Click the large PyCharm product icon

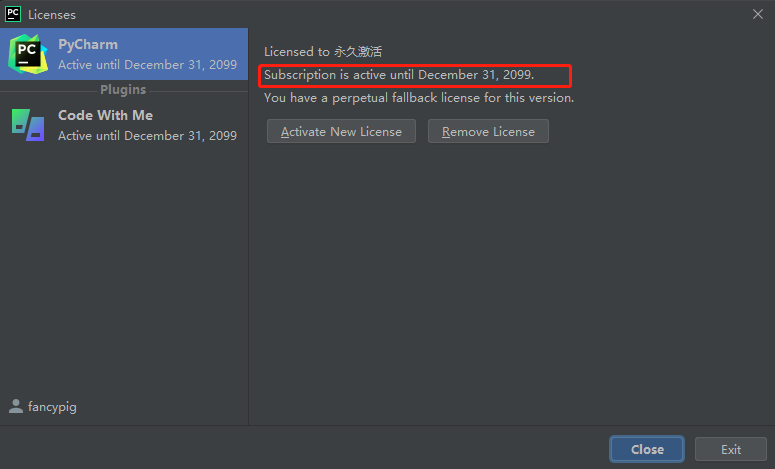[x=27, y=53]
